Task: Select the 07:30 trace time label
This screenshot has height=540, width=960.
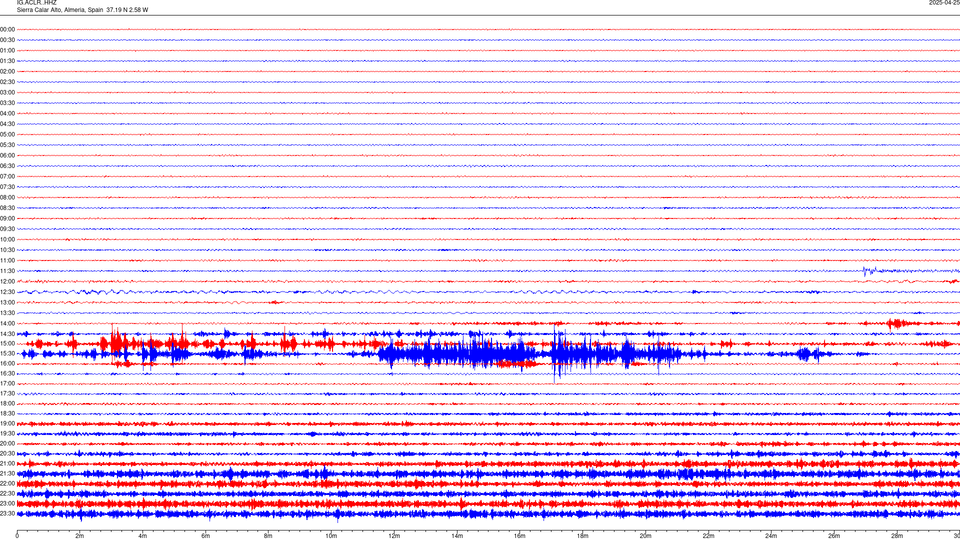Action: coord(7,187)
